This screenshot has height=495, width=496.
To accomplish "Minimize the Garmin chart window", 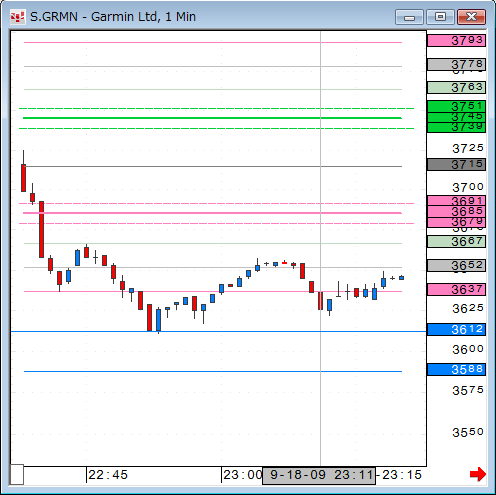I will [409, 17].
